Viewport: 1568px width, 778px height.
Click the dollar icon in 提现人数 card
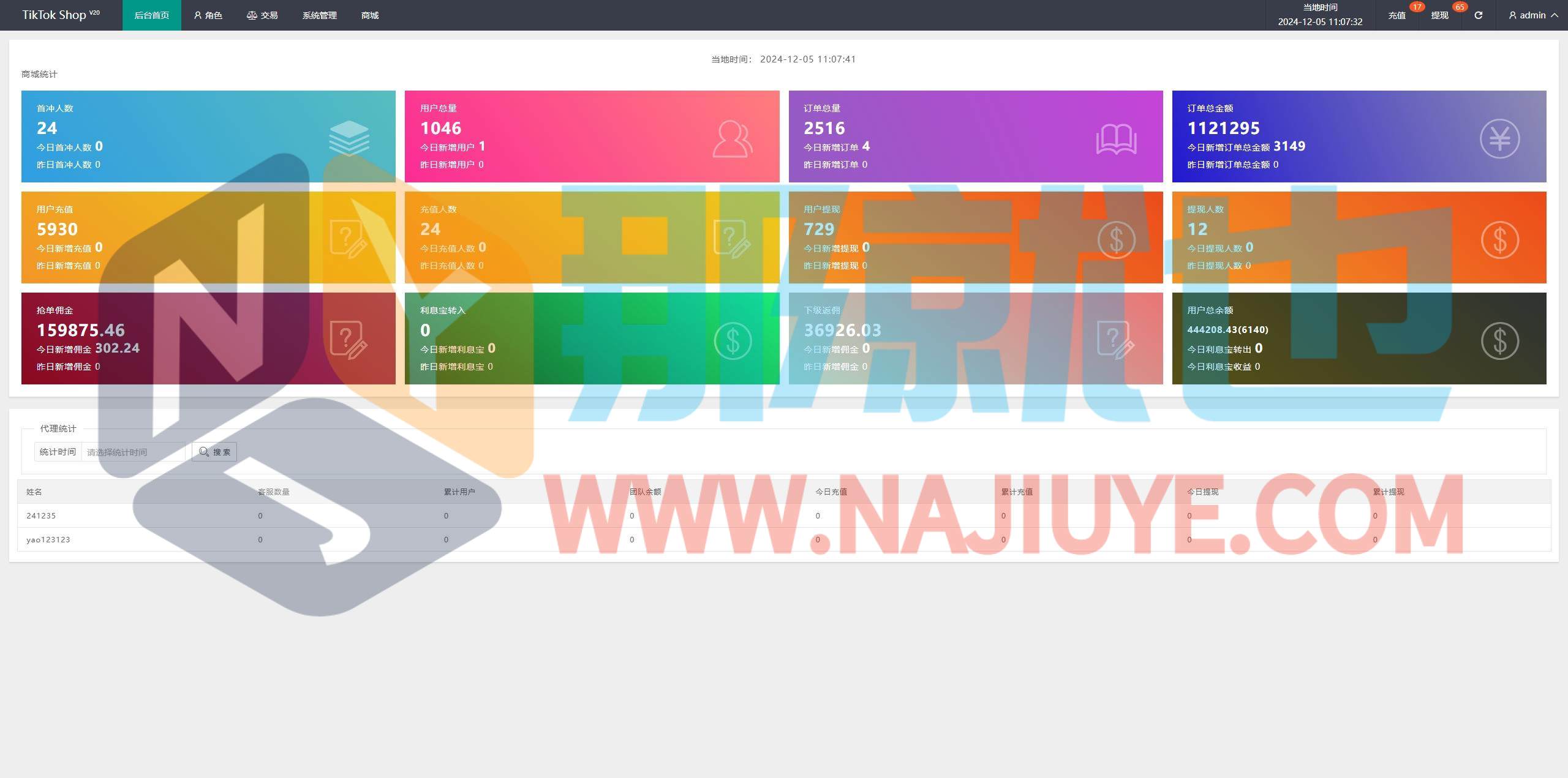[1499, 240]
